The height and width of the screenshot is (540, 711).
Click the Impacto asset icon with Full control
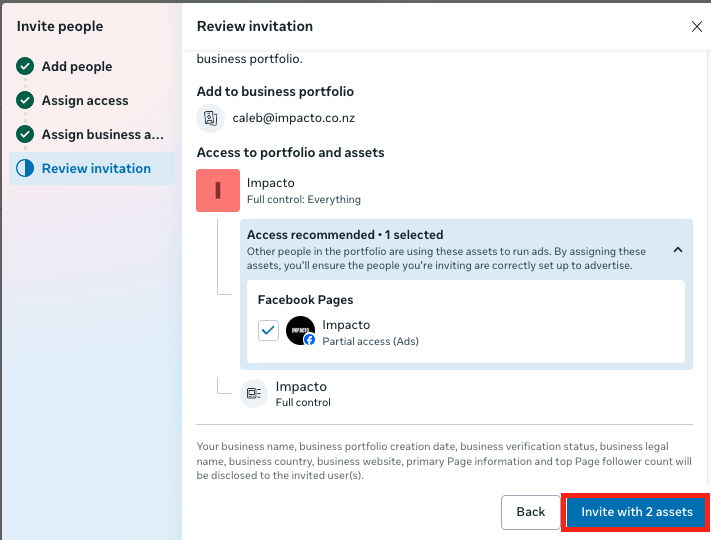pyautogui.click(x=254, y=393)
